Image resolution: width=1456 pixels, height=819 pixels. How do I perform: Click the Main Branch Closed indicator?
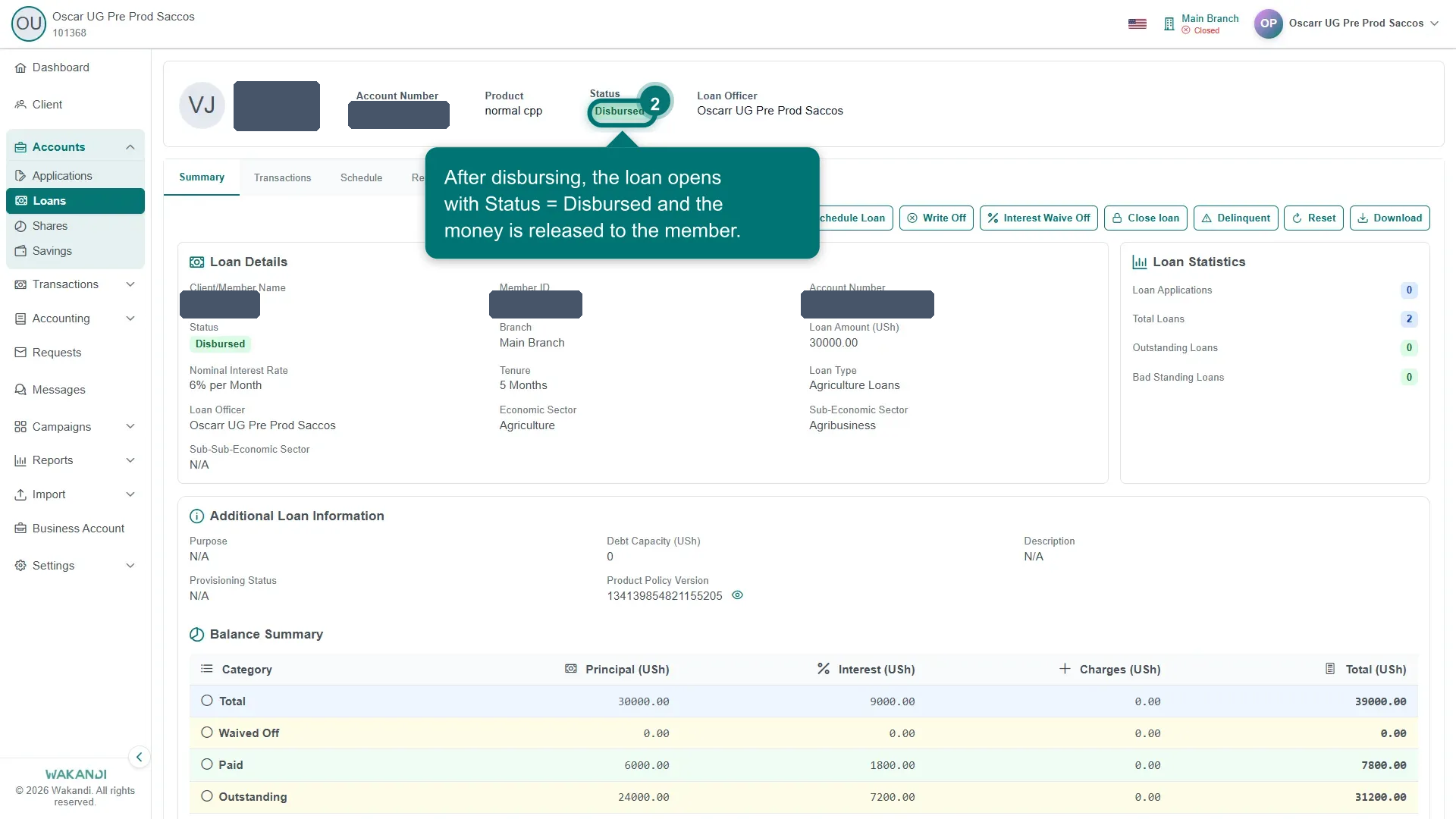click(x=1201, y=24)
